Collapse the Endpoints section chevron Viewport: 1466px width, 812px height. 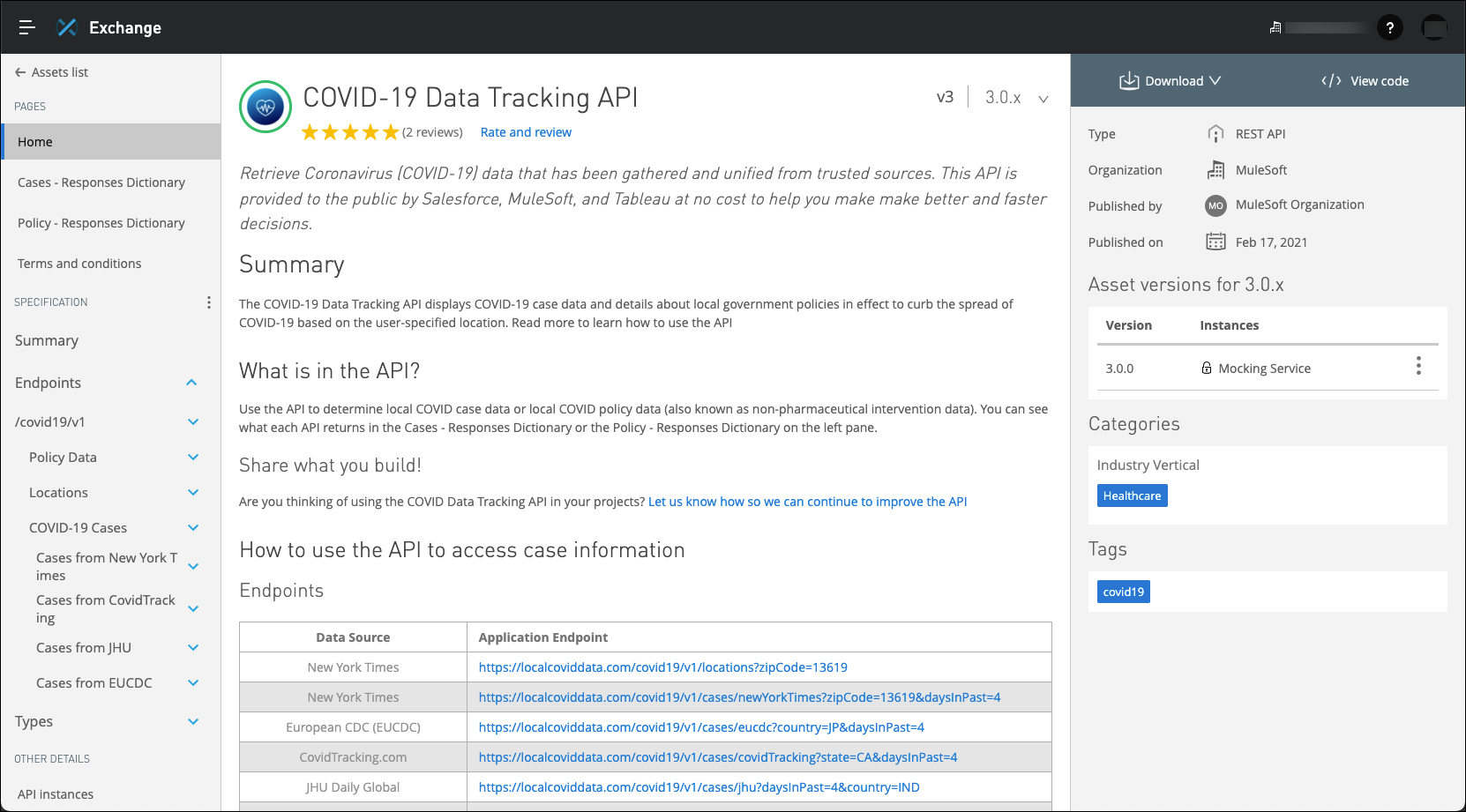191,383
